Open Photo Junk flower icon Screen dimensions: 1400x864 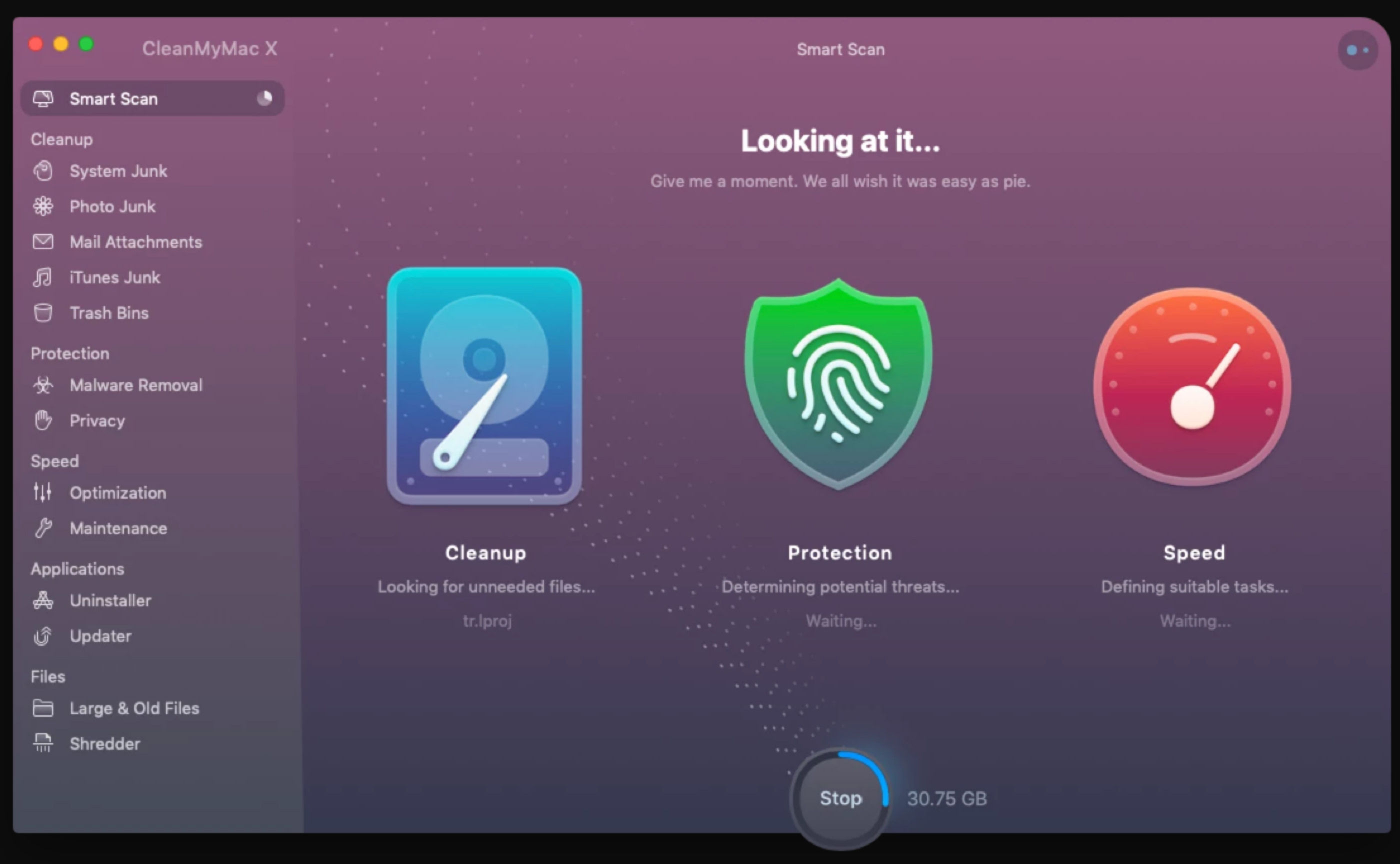click(43, 206)
